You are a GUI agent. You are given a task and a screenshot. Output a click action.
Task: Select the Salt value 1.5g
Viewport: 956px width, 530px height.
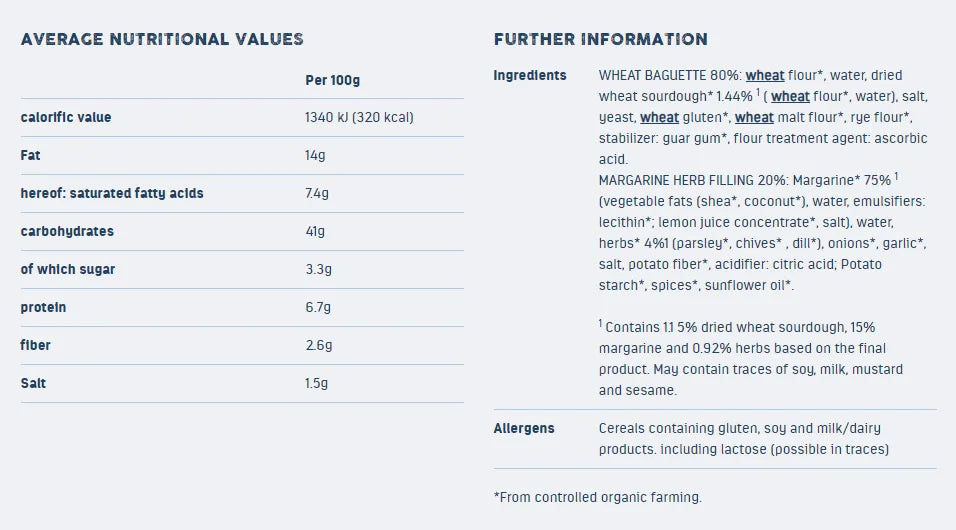pyautogui.click(x=316, y=383)
